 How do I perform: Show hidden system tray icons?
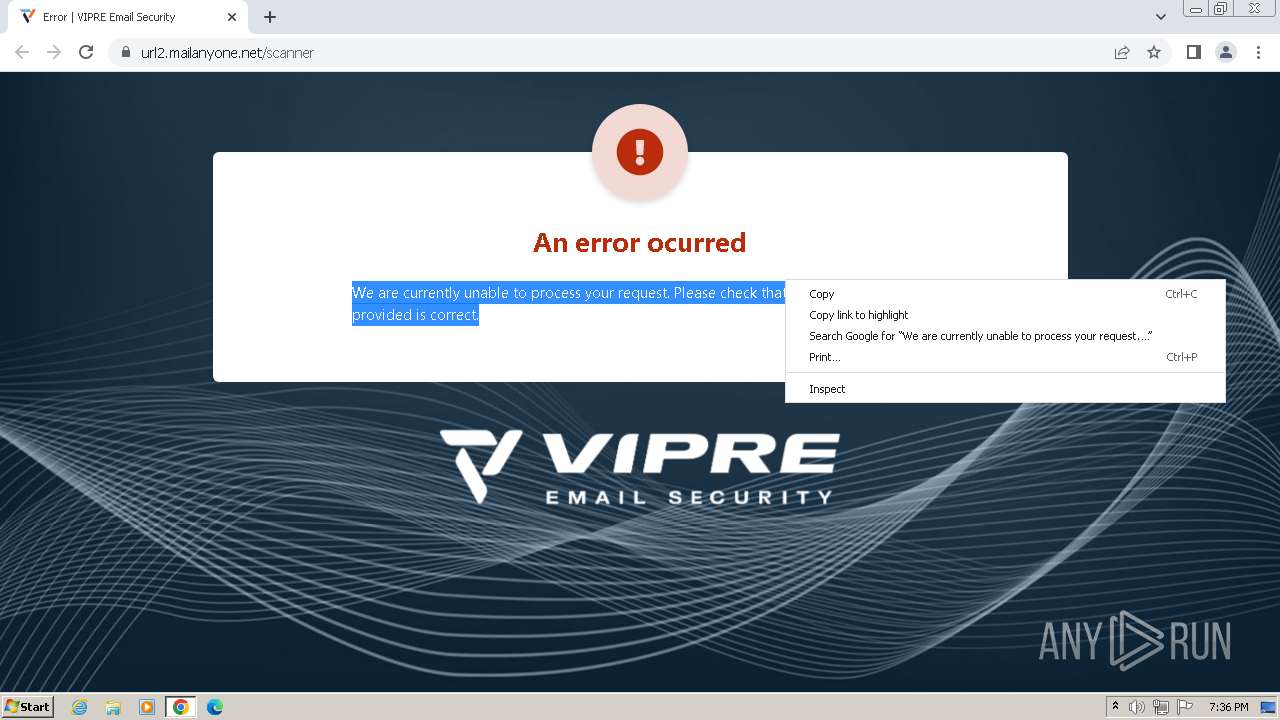pos(1115,707)
